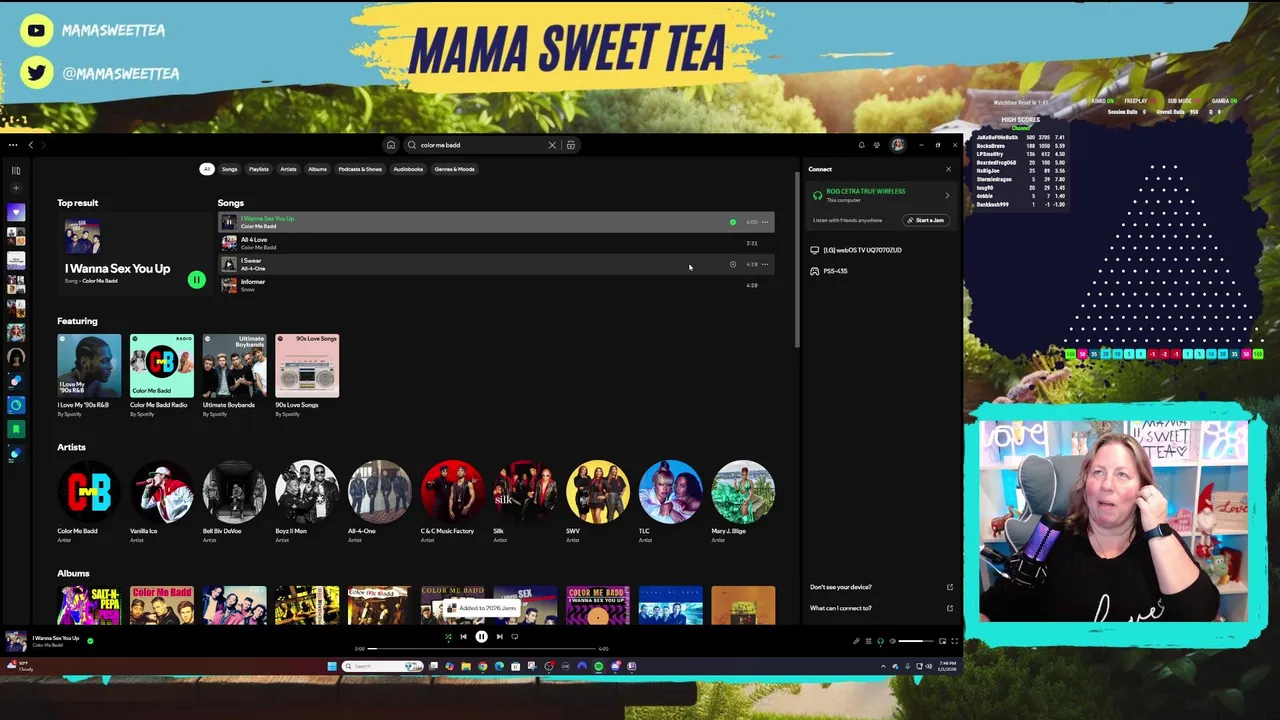Play I Swear via its thumbnail play icon
This screenshot has width=1280, height=720.
[229, 264]
